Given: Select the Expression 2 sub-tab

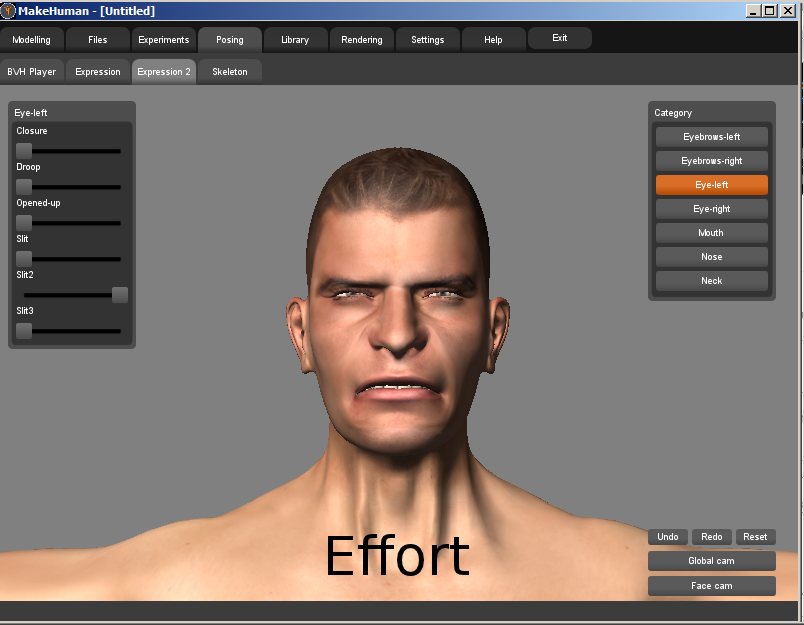Looking at the screenshot, I should click(x=164, y=71).
